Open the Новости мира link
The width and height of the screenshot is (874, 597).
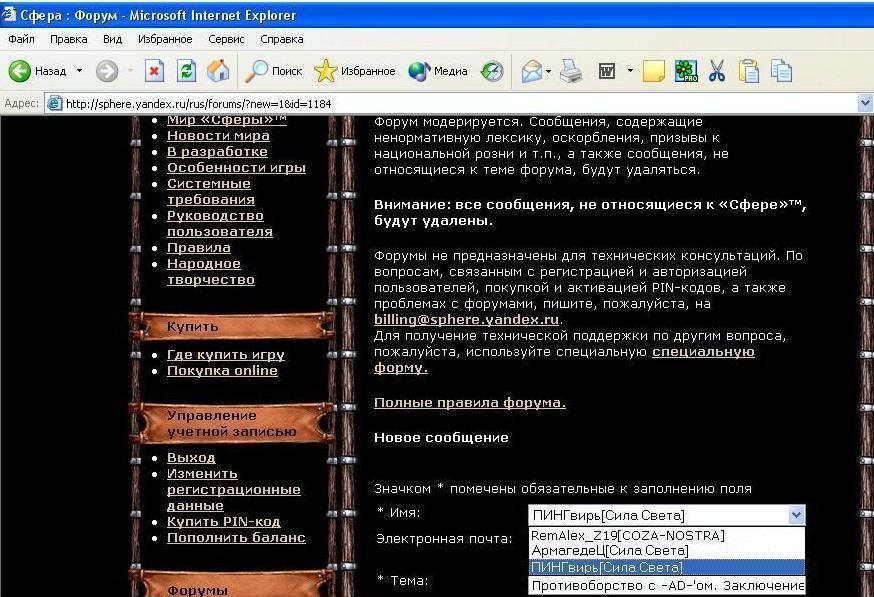[218, 135]
